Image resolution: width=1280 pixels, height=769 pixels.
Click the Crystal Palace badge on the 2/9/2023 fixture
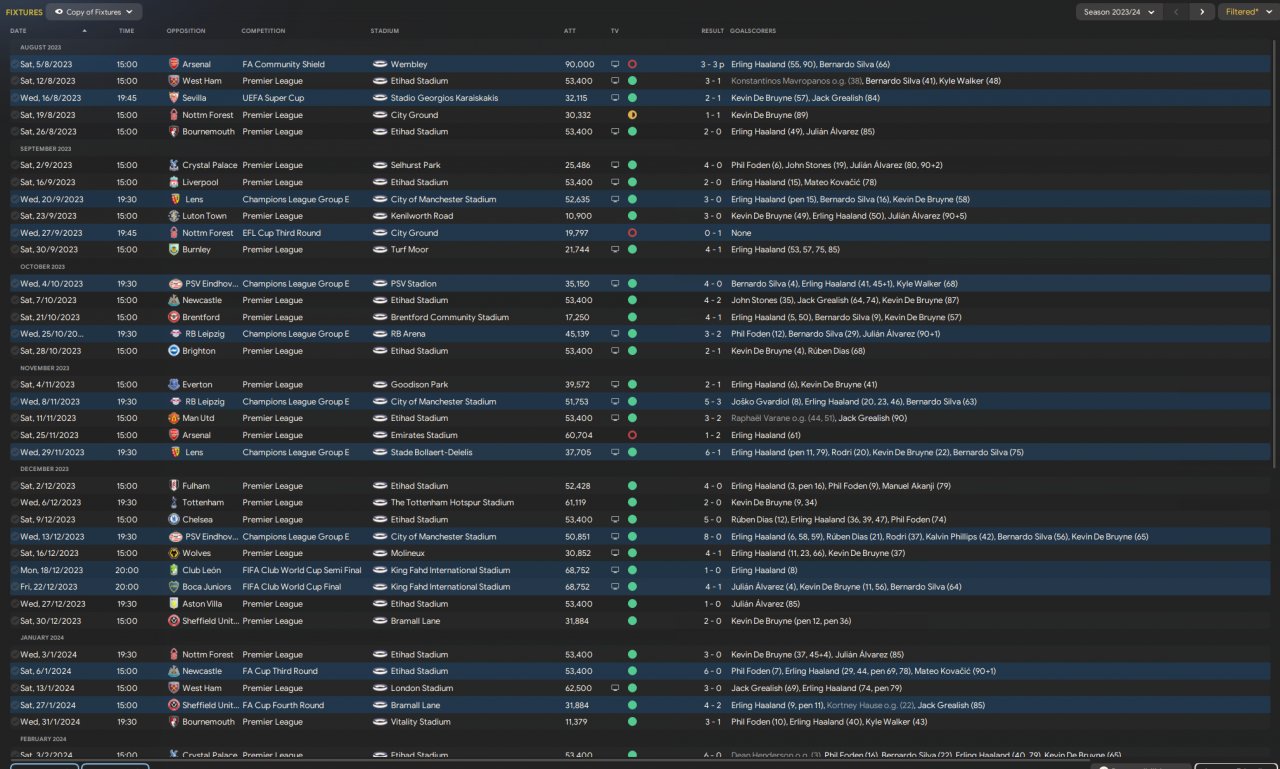pyautogui.click(x=175, y=165)
